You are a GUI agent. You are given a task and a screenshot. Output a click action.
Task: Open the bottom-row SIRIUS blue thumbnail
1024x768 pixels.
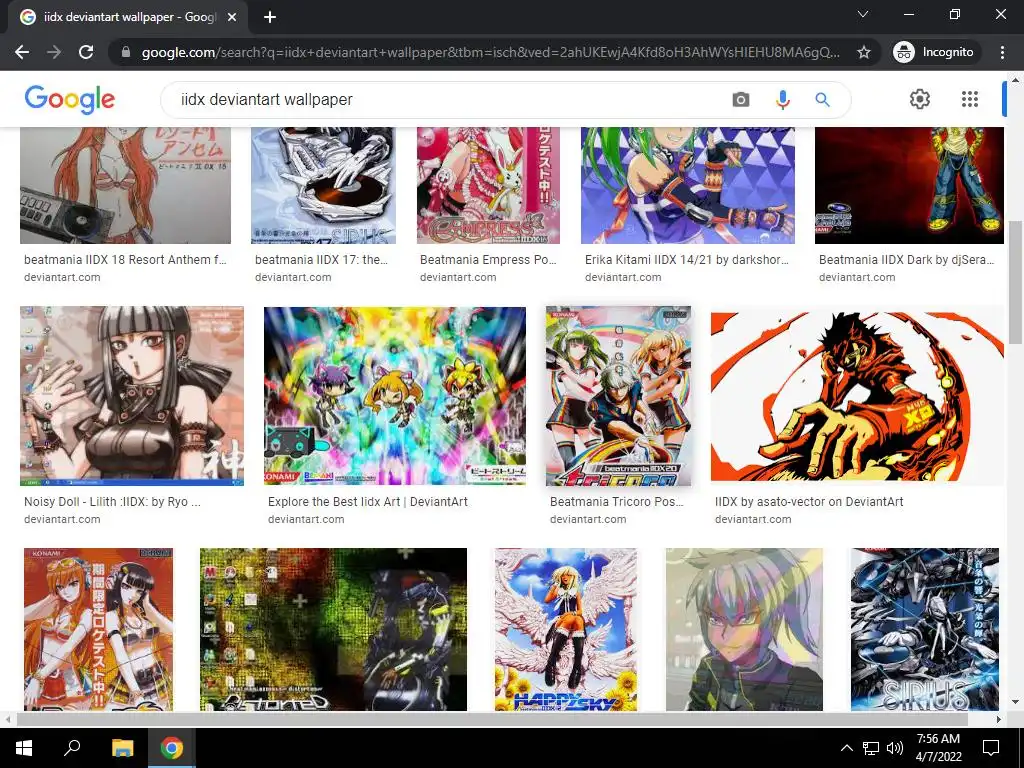coord(925,629)
